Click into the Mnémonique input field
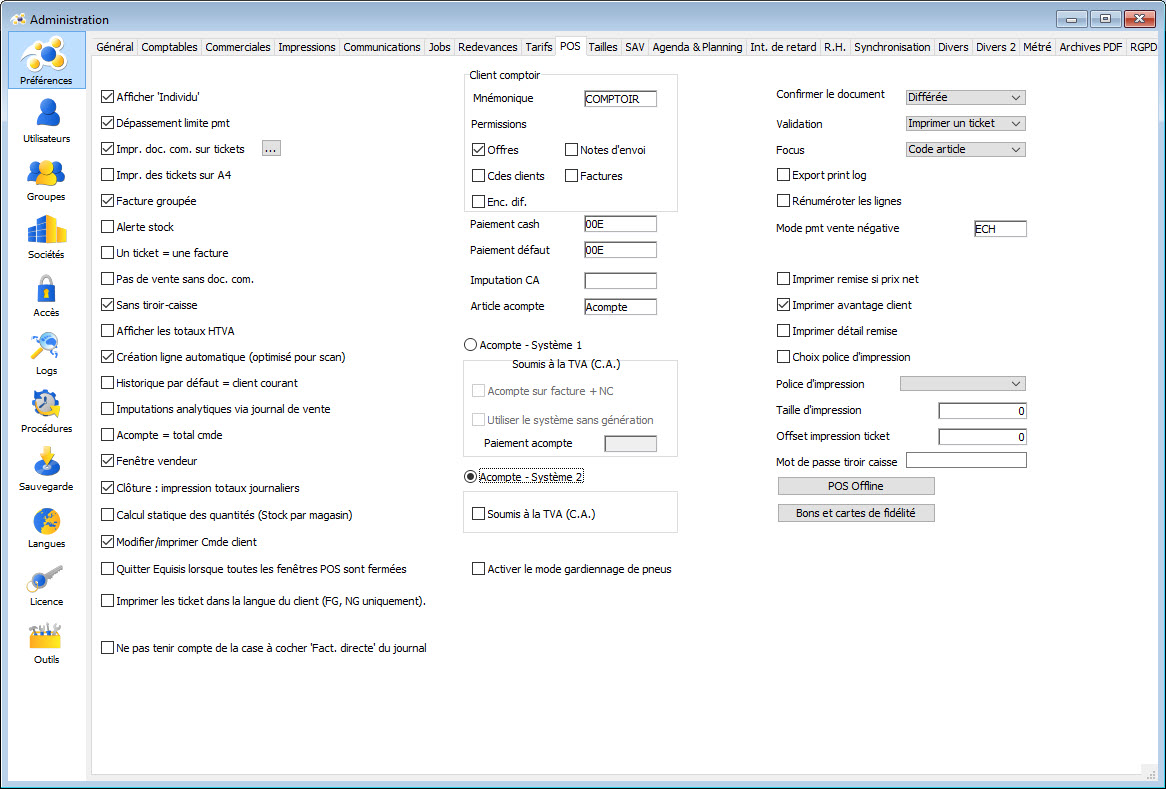The height and width of the screenshot is (789, 1166). (620, 99)
